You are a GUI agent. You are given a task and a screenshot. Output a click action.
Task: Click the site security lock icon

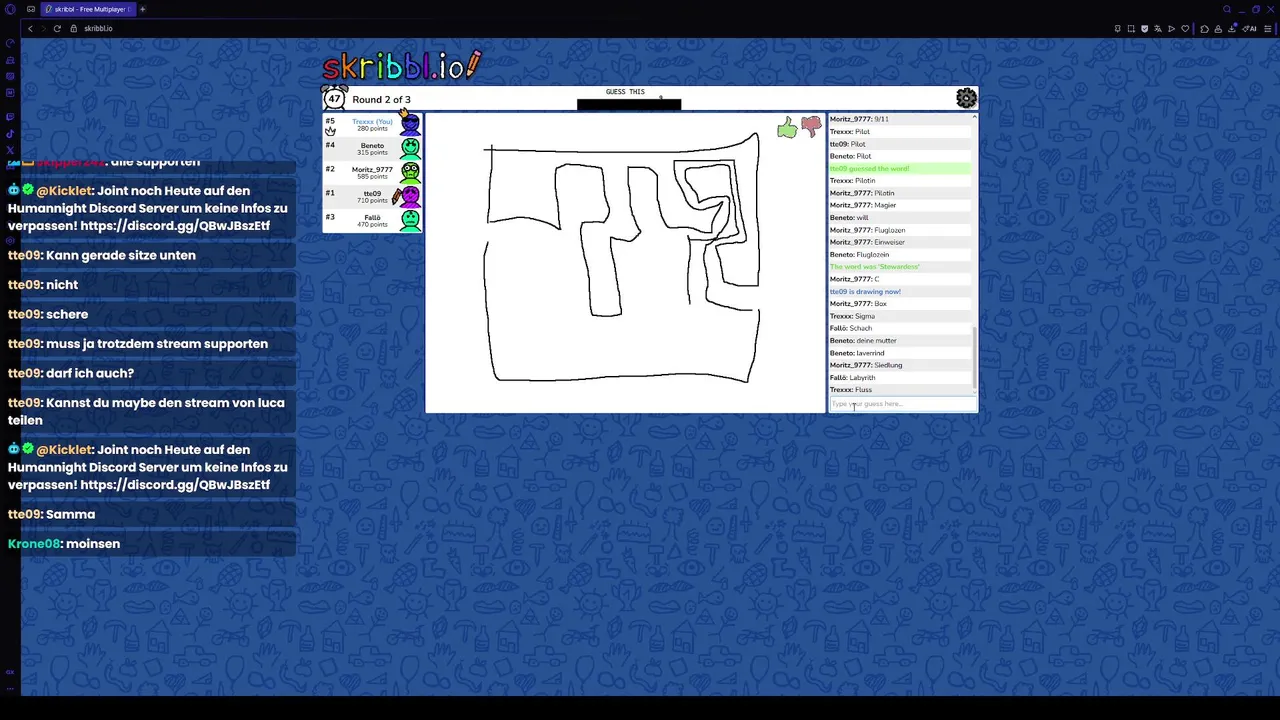pos(73,28)
